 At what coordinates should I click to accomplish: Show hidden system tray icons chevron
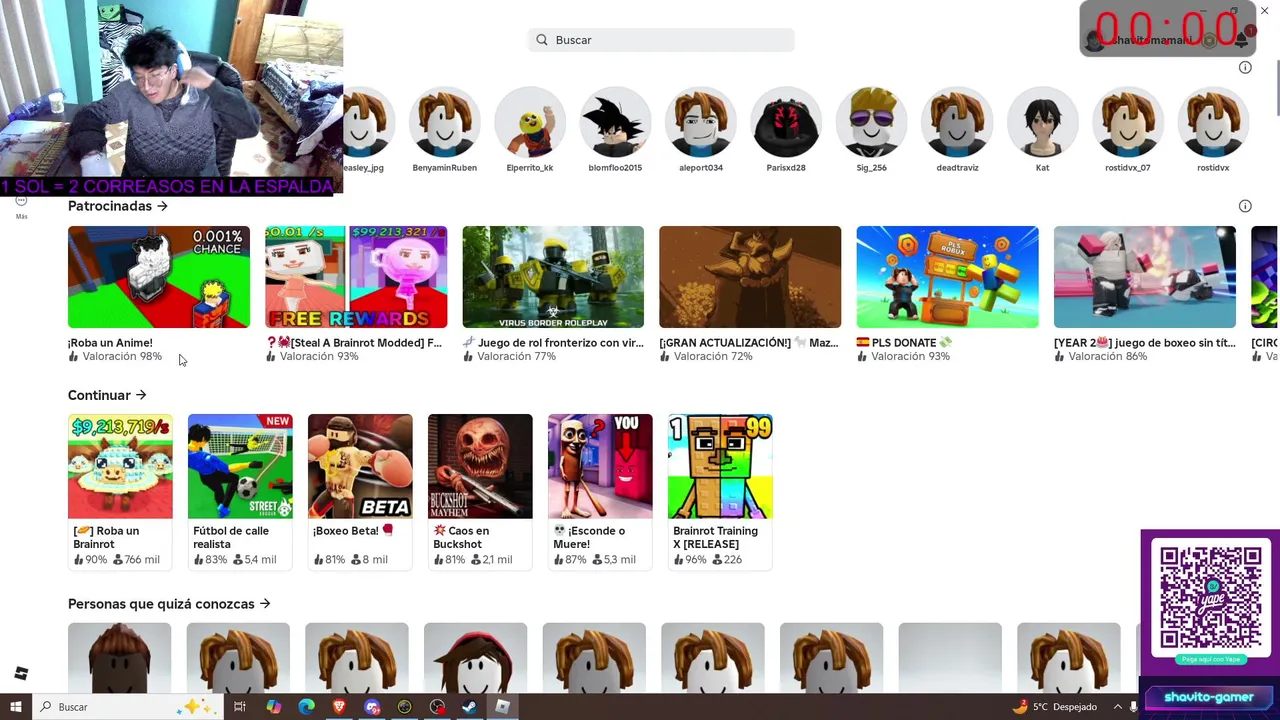point(1117,707)
